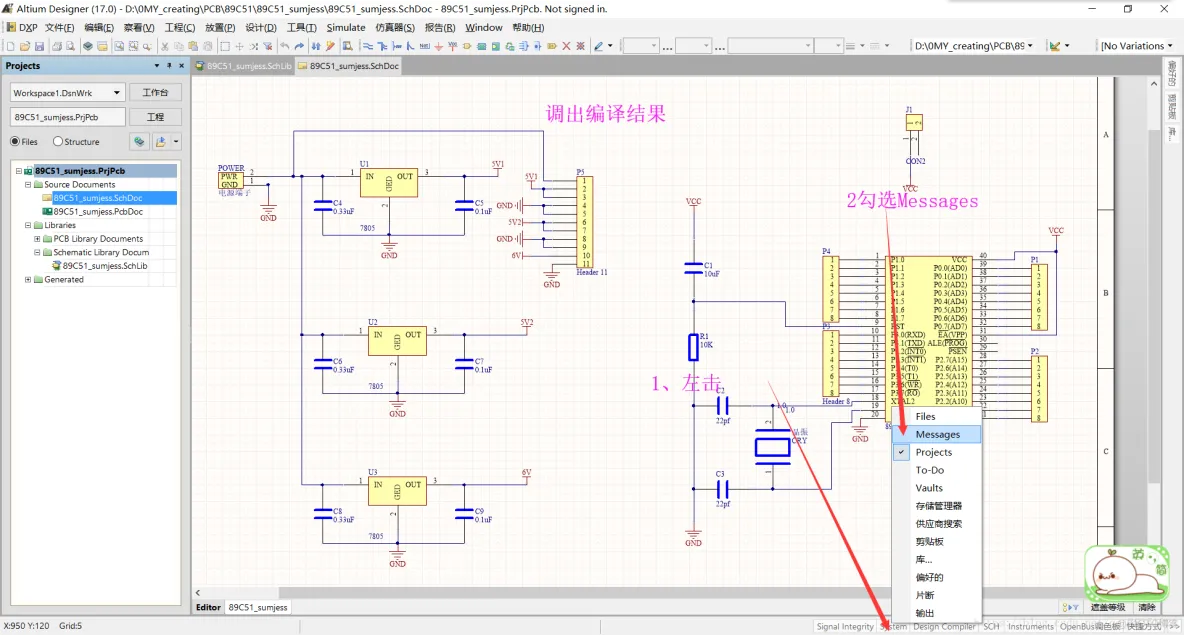Select the Place Net Label icon
Image resolution: width=1184 pixels, height=635 pixels.
click(424, 46)
